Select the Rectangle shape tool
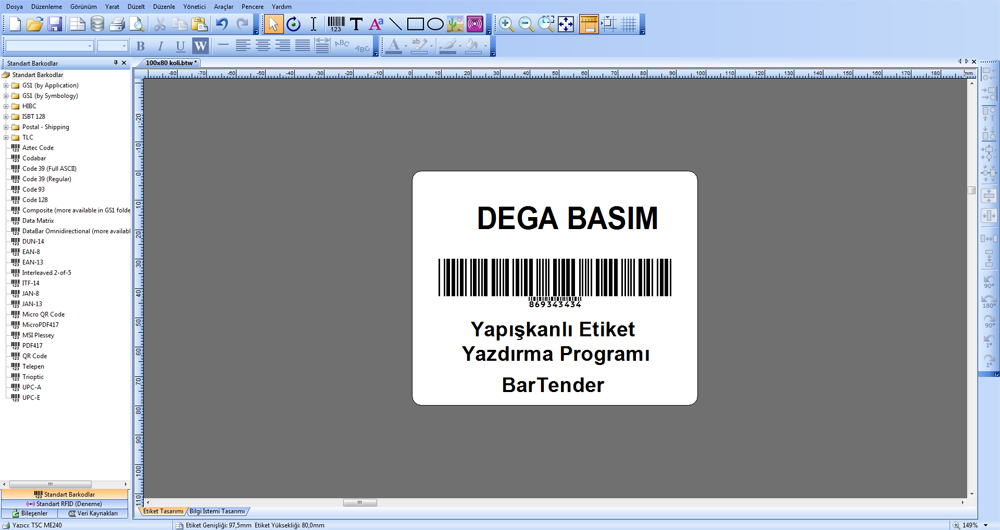 click(416, 25)
